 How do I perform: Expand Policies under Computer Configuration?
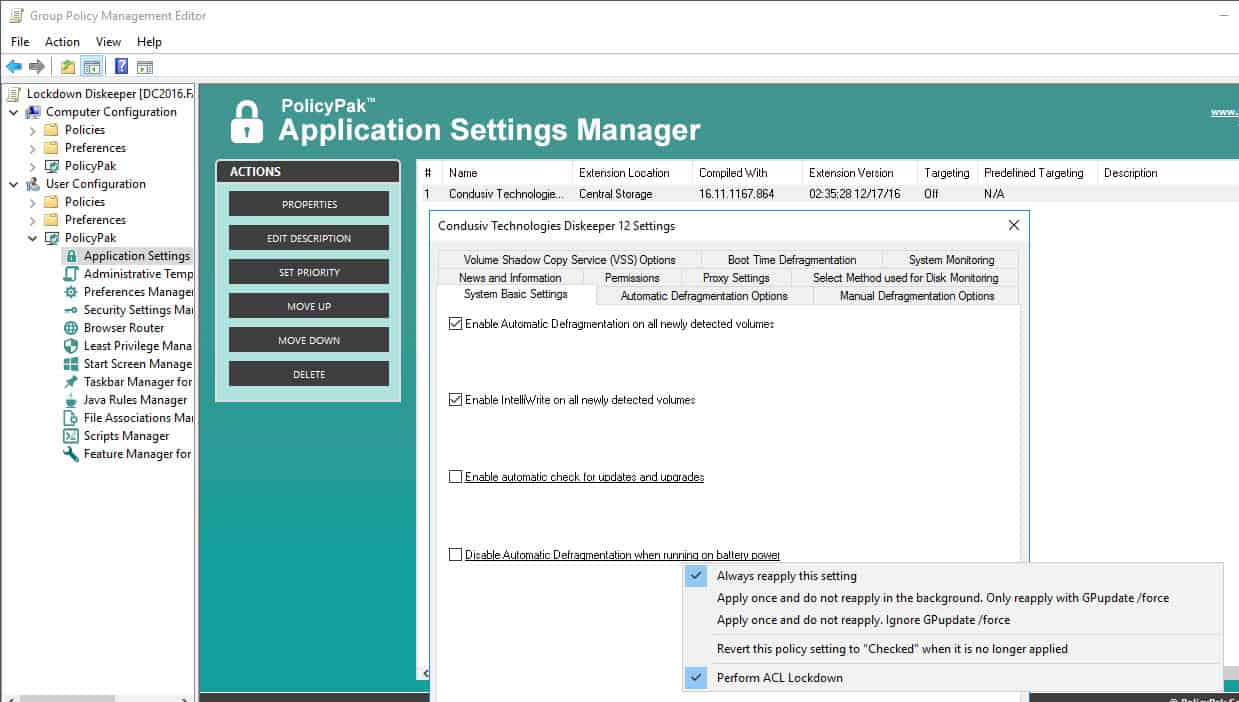point(33,130)
